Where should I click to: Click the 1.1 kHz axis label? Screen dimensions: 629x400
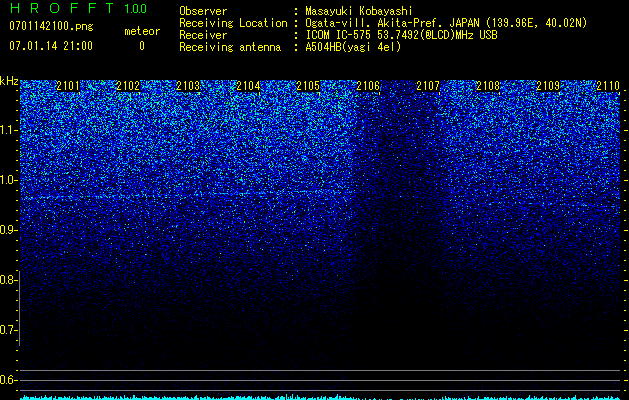[8, 130]
